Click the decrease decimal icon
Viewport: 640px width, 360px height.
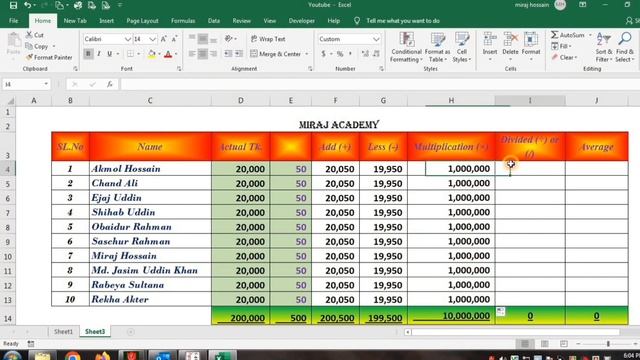pos(376,54)
